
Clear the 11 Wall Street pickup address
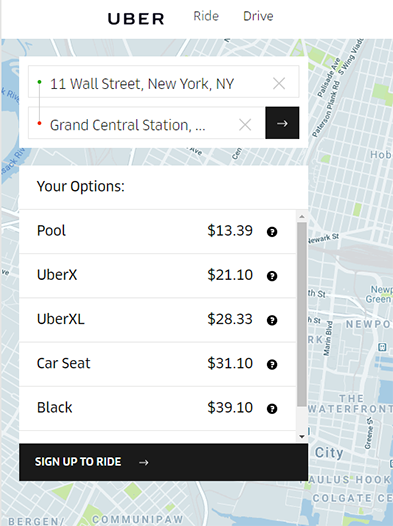279,84
